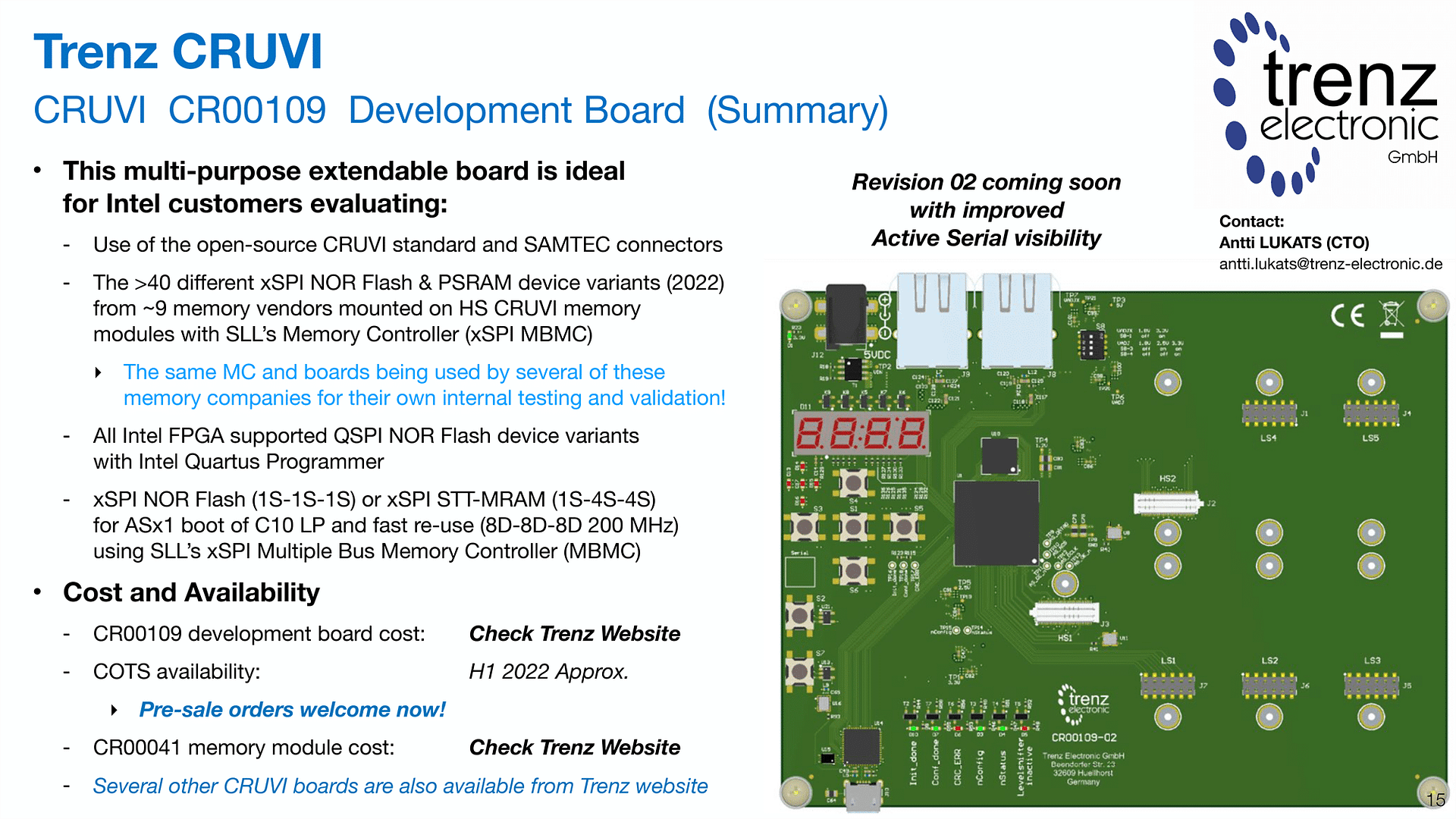
Task: Click the antti.lukats@trenz-electronic.de email address
Action: (1330, 264)
